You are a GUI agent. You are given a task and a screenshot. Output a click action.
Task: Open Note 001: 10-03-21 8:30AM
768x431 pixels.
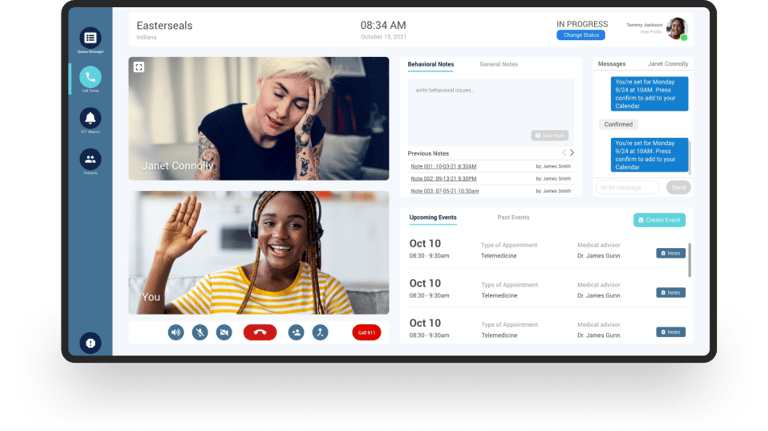pyautogui.click(x=443, y=167)
